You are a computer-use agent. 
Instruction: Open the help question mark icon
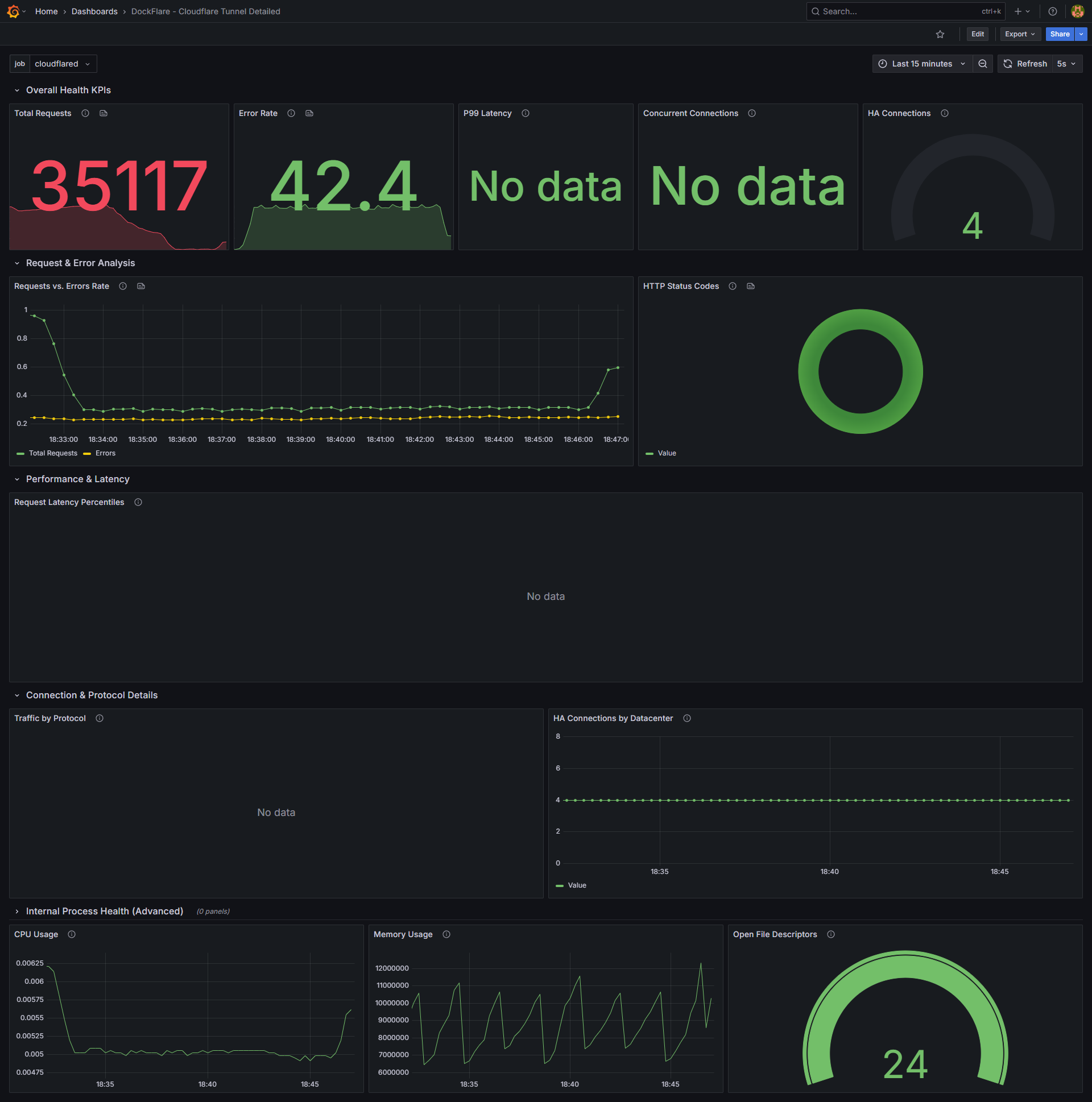tap(1052, 11)
